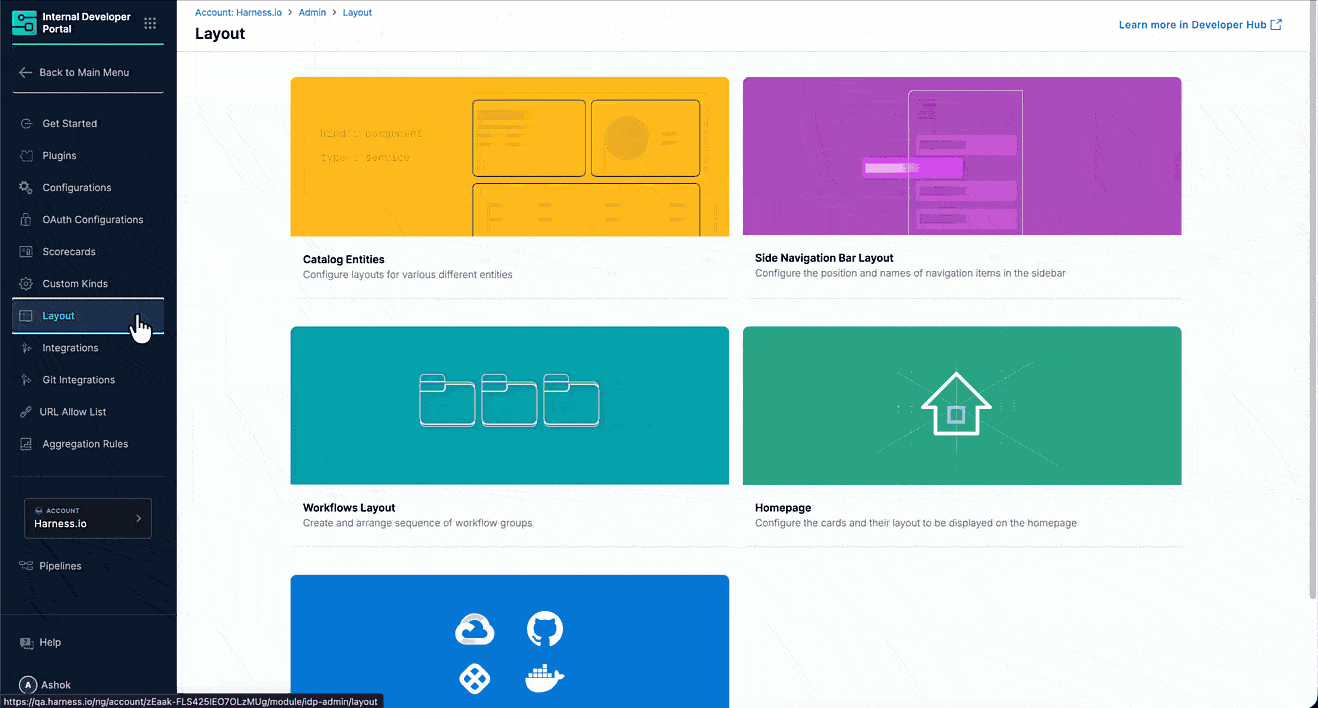The image size is (1318, 708).
Task: Select the Plugins sidebar icon
Action: coord(24,155)
